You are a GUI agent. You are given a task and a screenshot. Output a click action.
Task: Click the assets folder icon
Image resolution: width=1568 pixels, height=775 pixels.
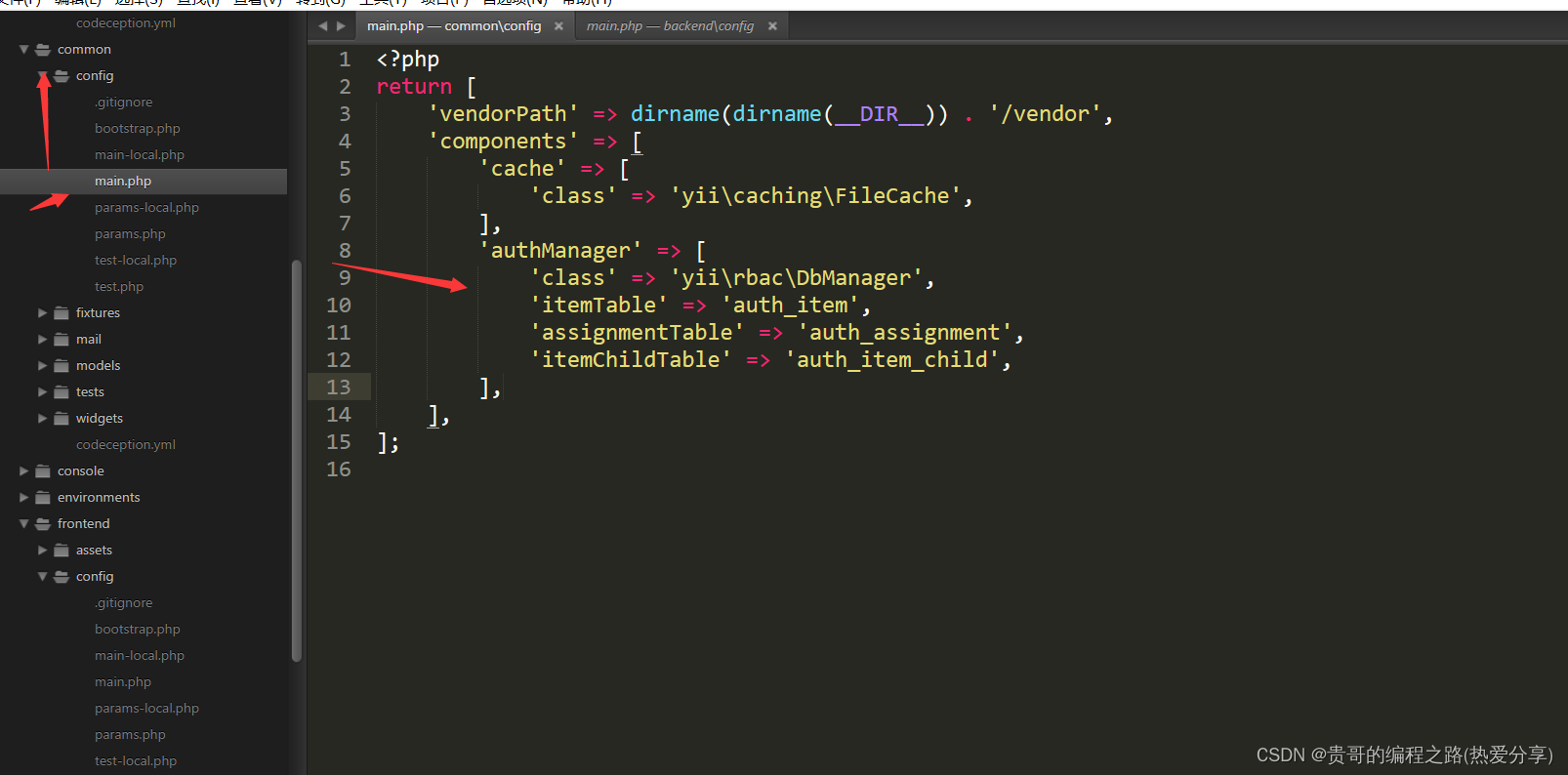click(x=62, y=551)
